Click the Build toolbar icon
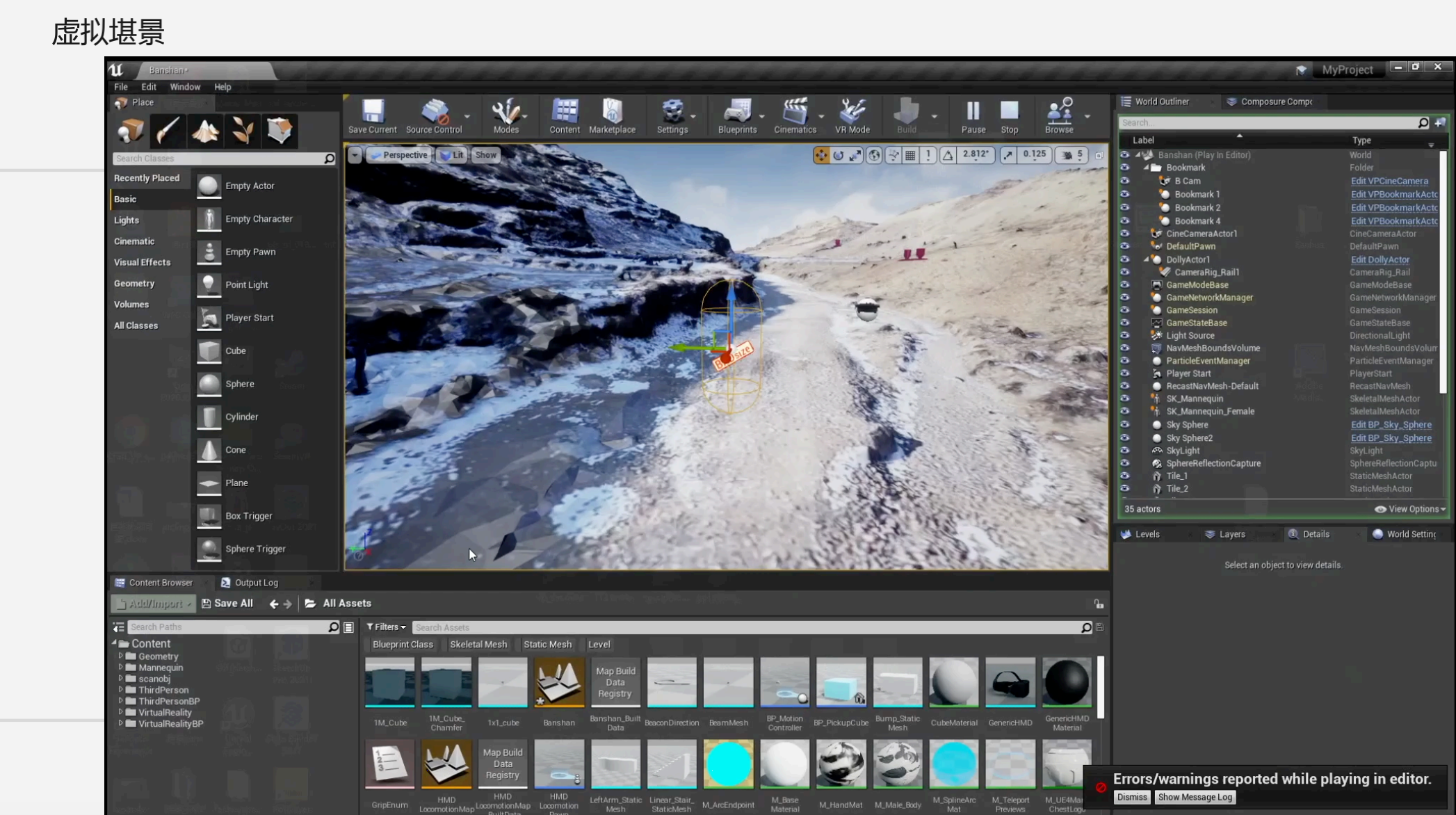 click(906, 116)
